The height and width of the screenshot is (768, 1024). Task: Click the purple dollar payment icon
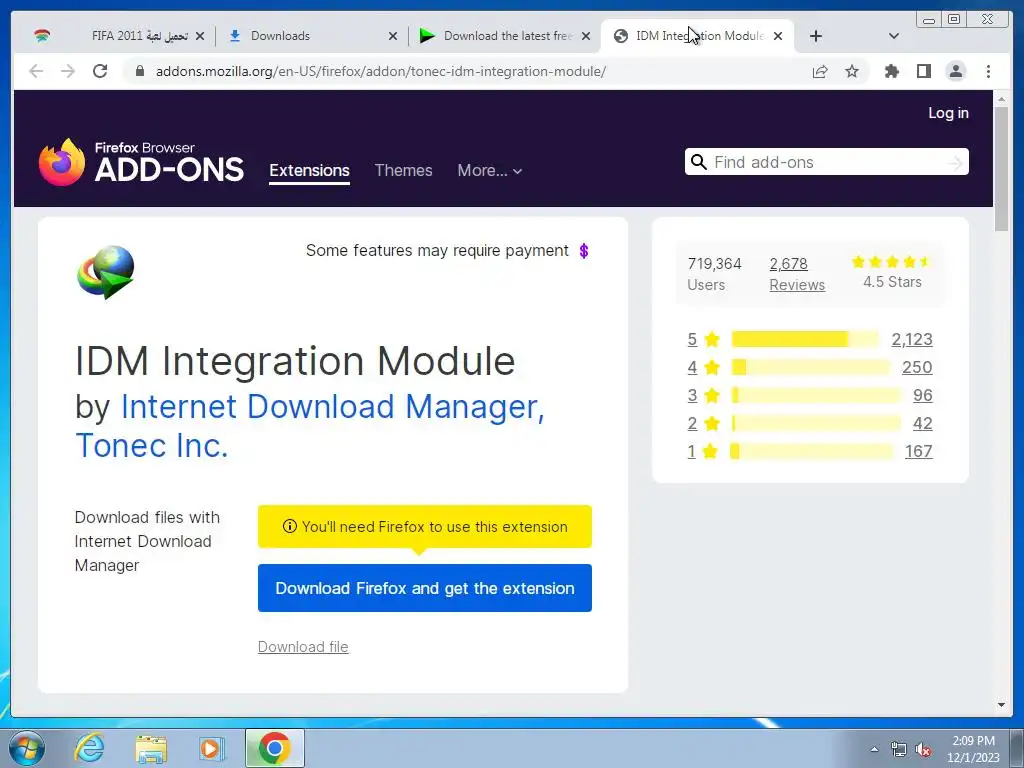pyautogui.click(x=584, y=251)
